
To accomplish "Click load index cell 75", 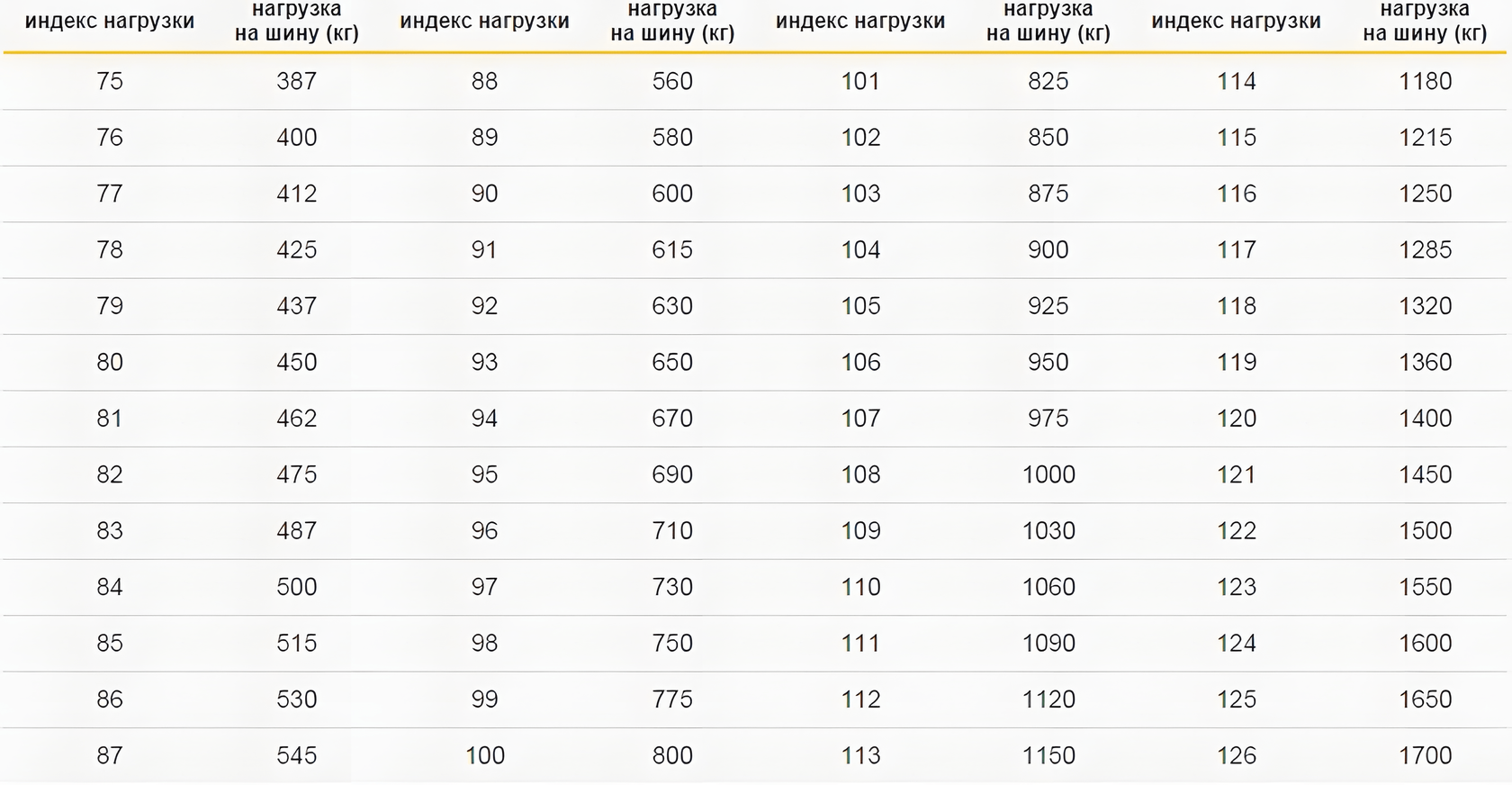I will tap(110, 81).
